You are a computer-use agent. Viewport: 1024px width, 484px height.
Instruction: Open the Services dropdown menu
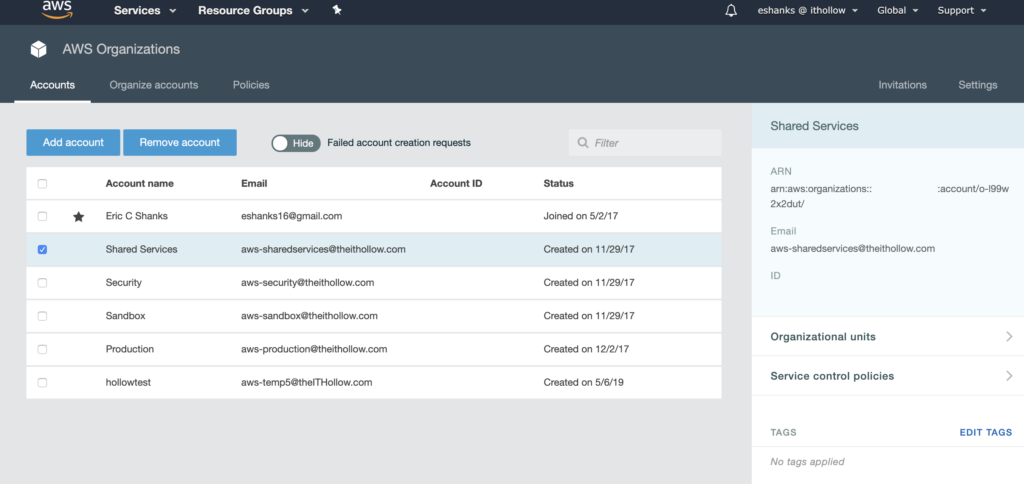[145, 11]
